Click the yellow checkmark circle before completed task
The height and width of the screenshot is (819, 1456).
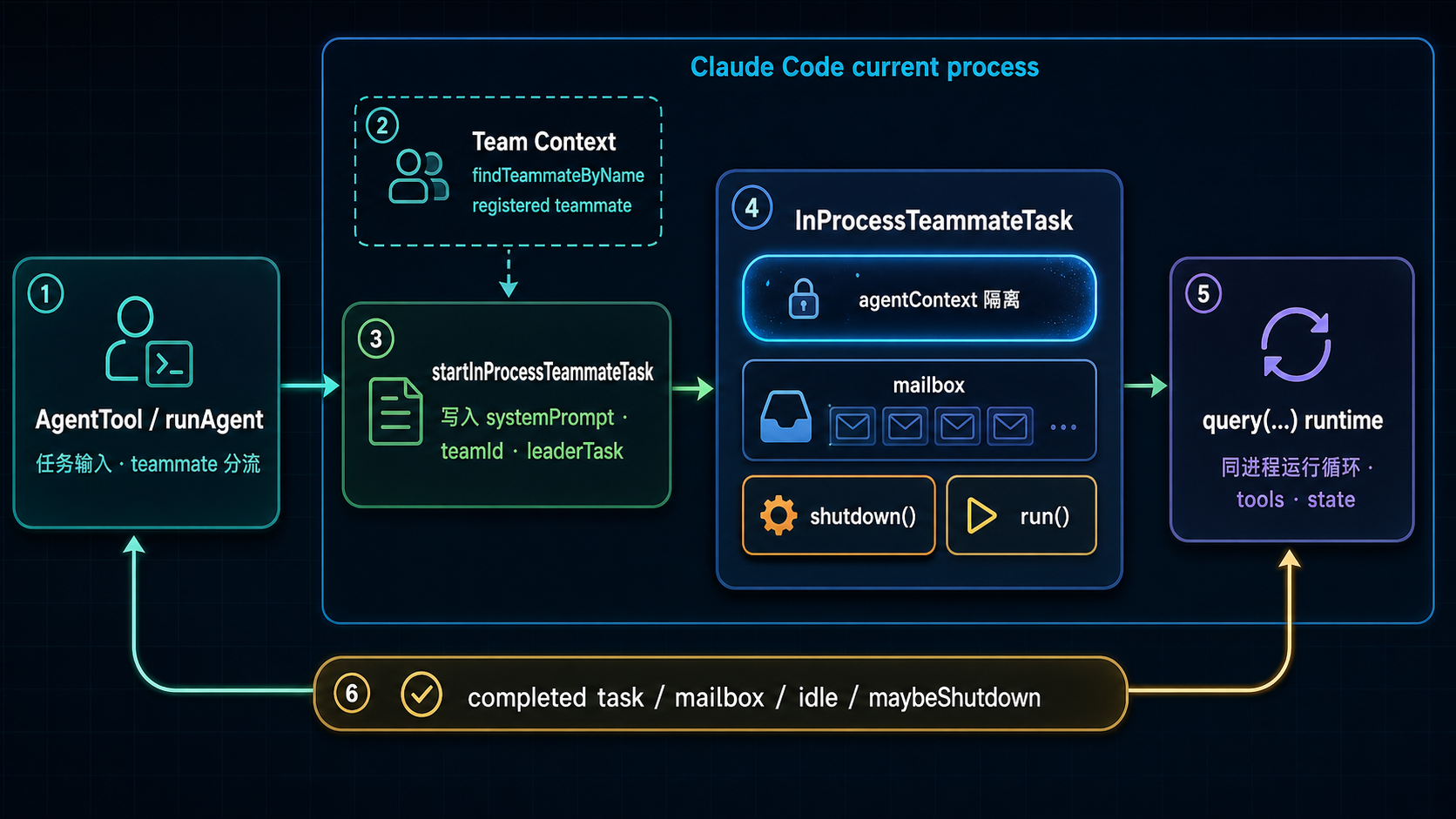click(x=421, y=695)
